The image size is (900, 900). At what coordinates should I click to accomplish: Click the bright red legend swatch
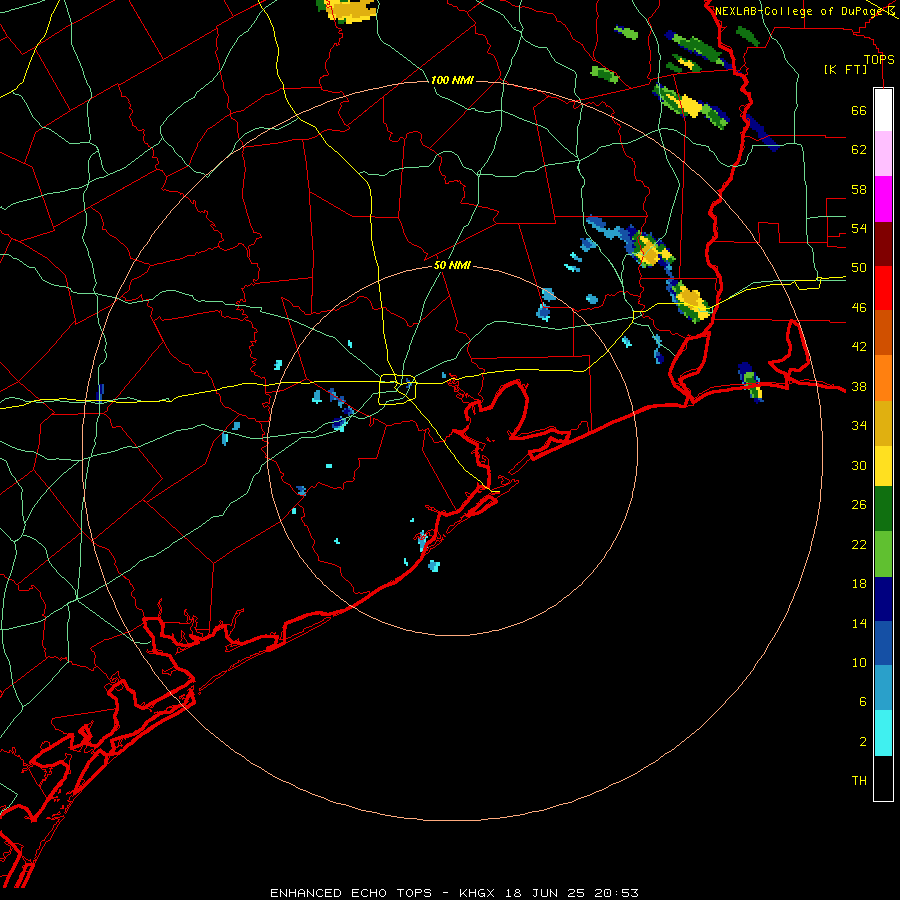pos(883,288)
